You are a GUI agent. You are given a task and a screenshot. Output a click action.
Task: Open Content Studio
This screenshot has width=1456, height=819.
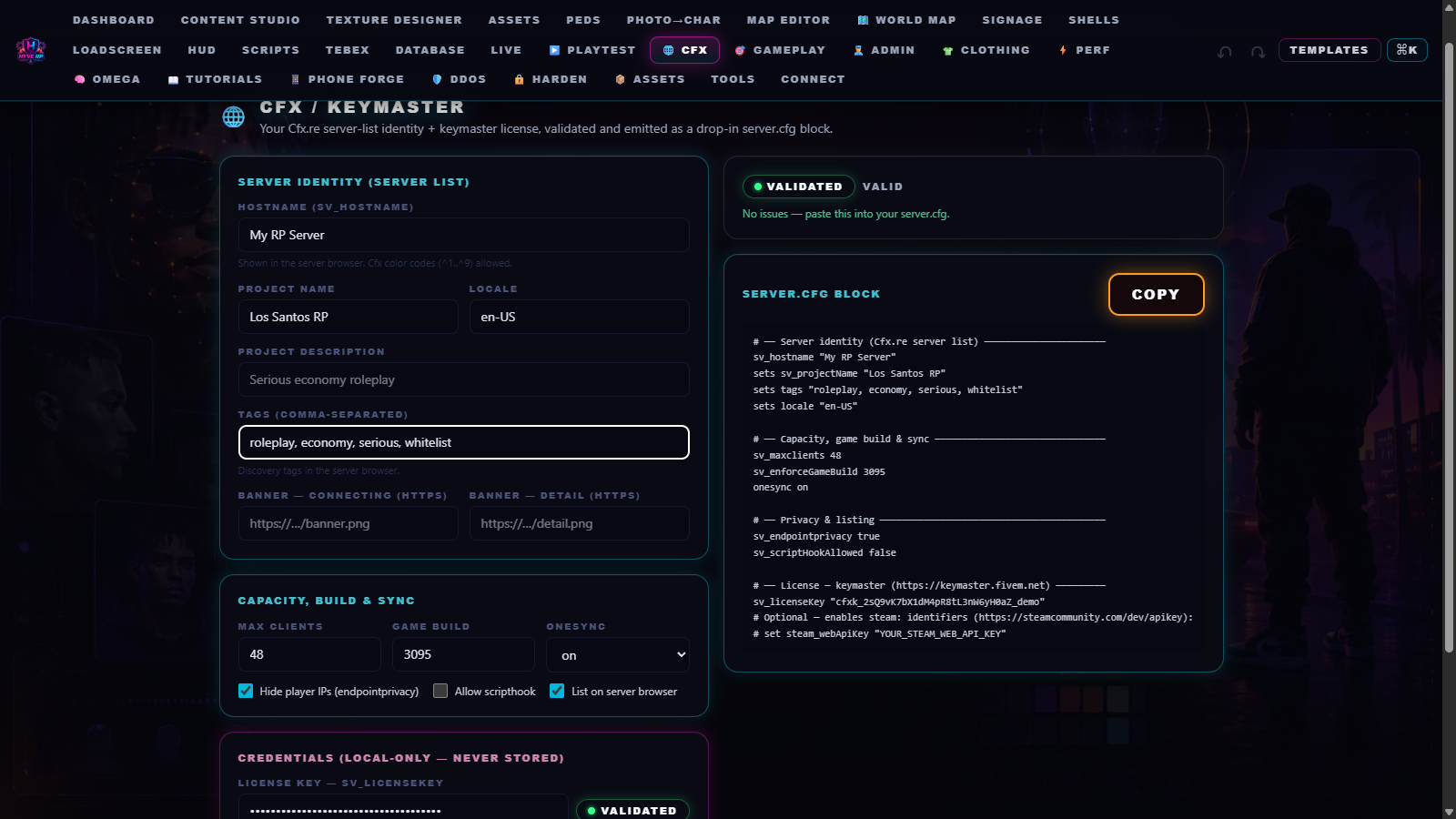click(240, 20)
